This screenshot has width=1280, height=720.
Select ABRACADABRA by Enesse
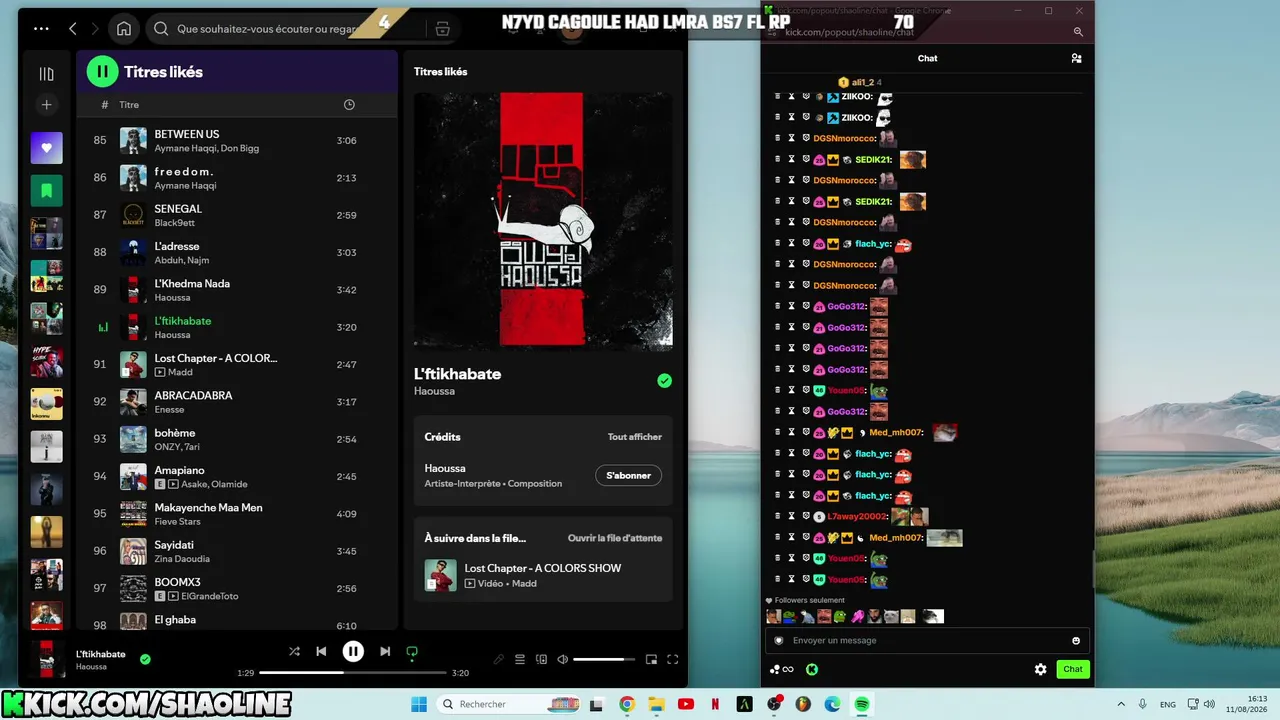pos(237,402)
